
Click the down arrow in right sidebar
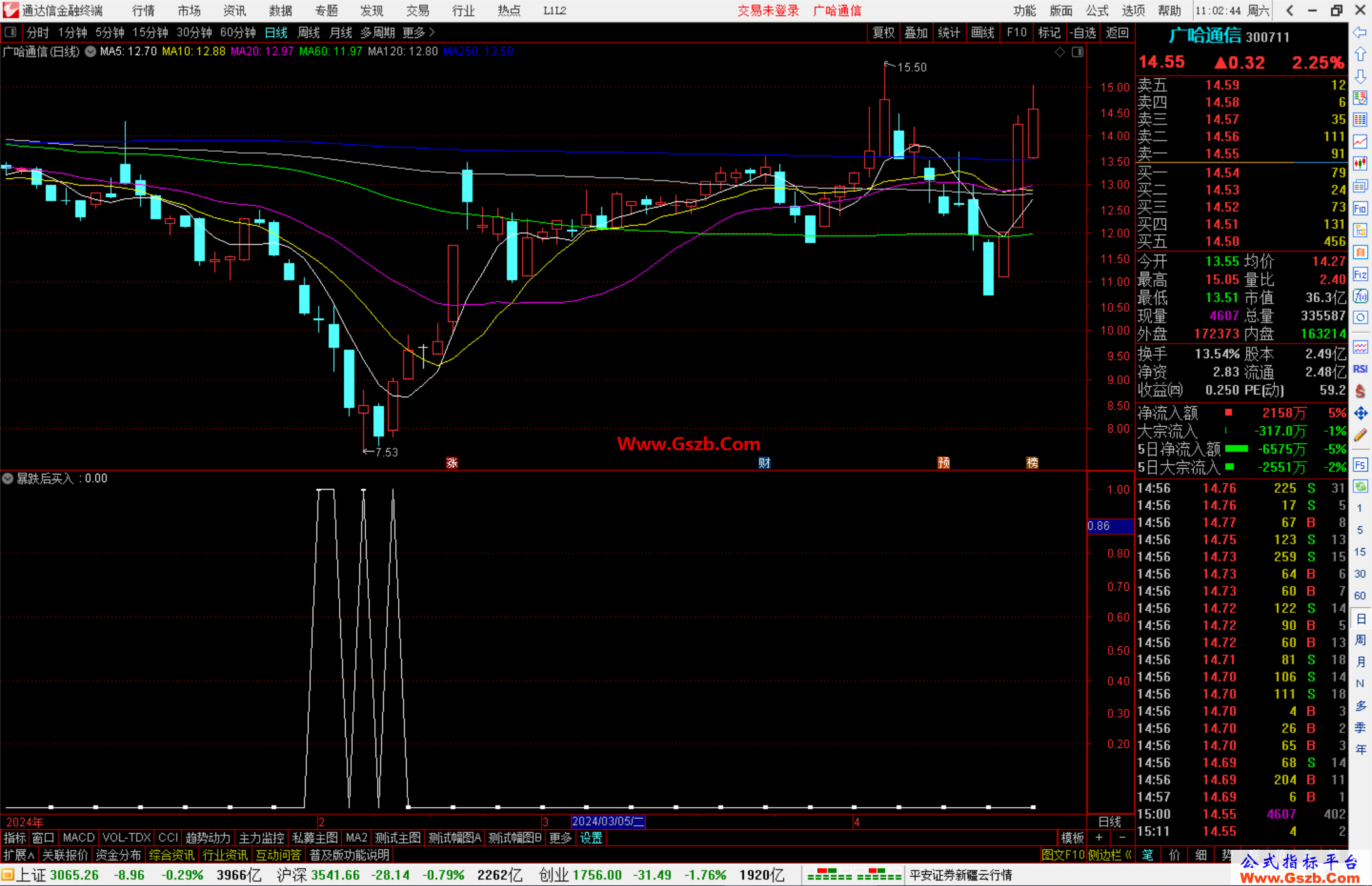pyautogui.click(x=1360, y=77)
